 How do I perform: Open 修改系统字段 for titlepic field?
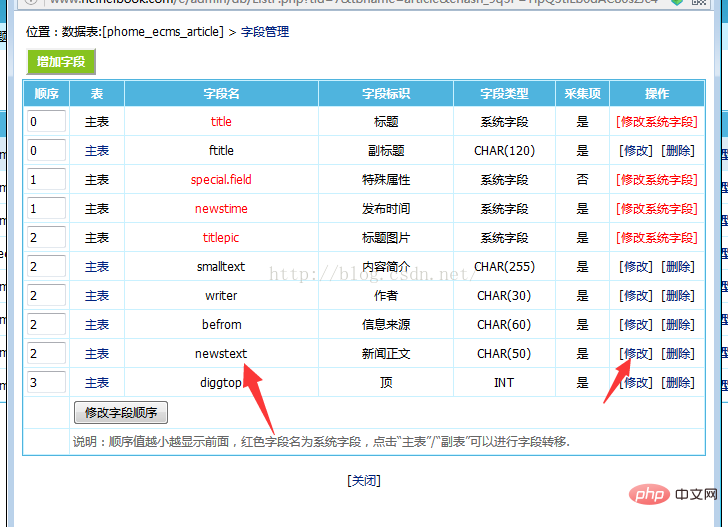pyautogui.click(x=657, y=238)
